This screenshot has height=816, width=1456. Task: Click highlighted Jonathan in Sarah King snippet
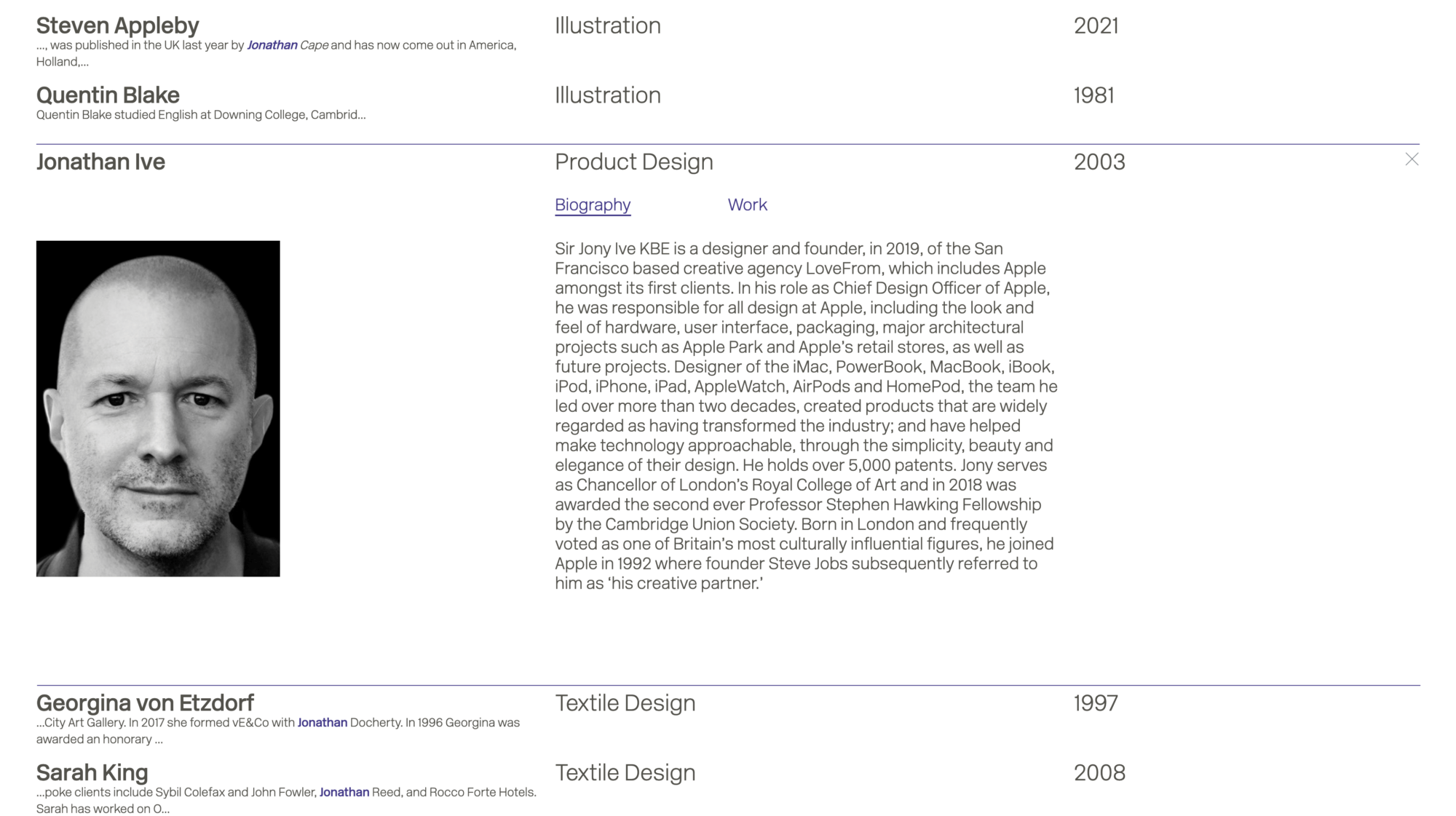[x=344, y=793]
